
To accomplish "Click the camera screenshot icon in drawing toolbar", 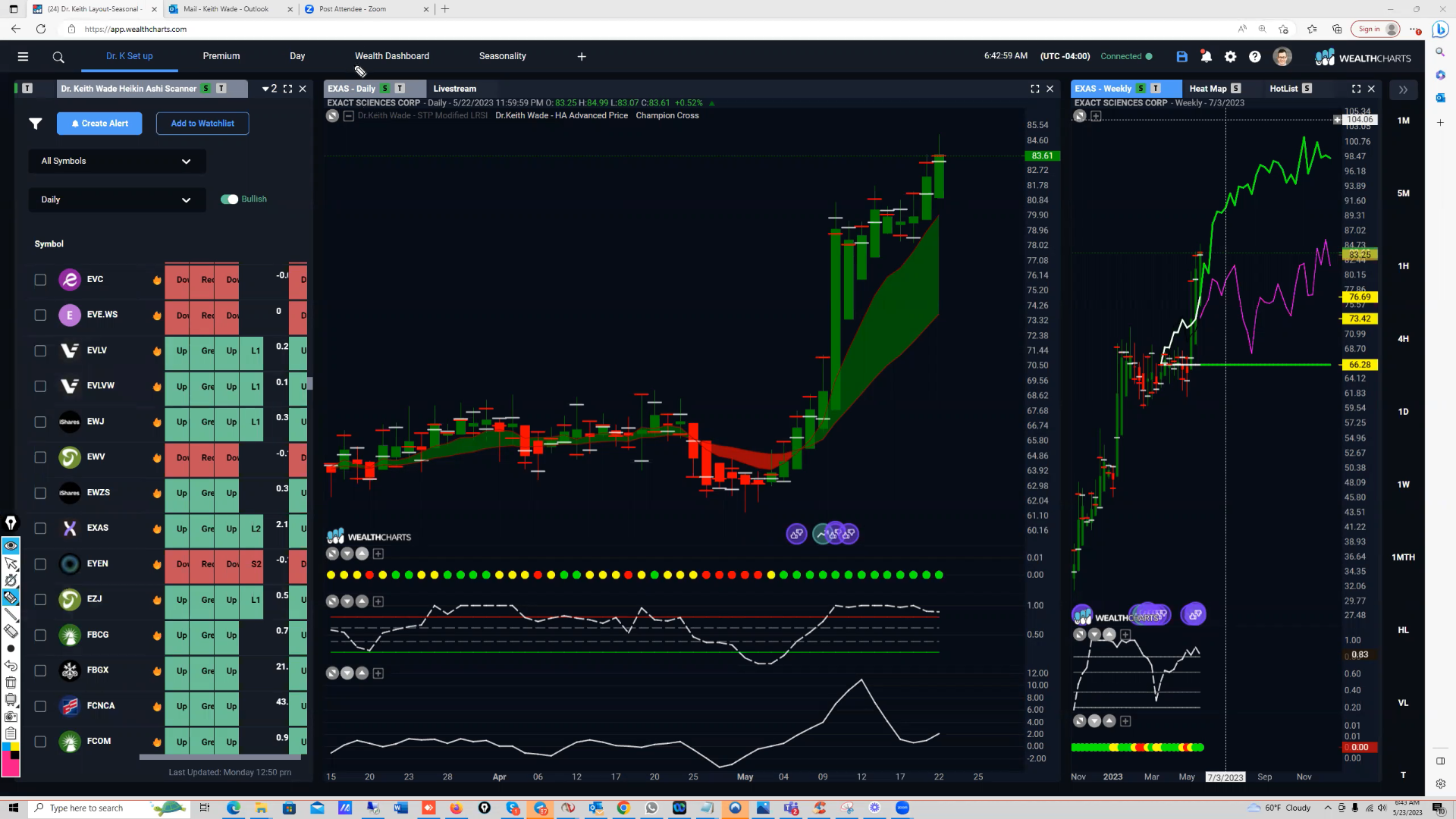I will click(11, 717).
